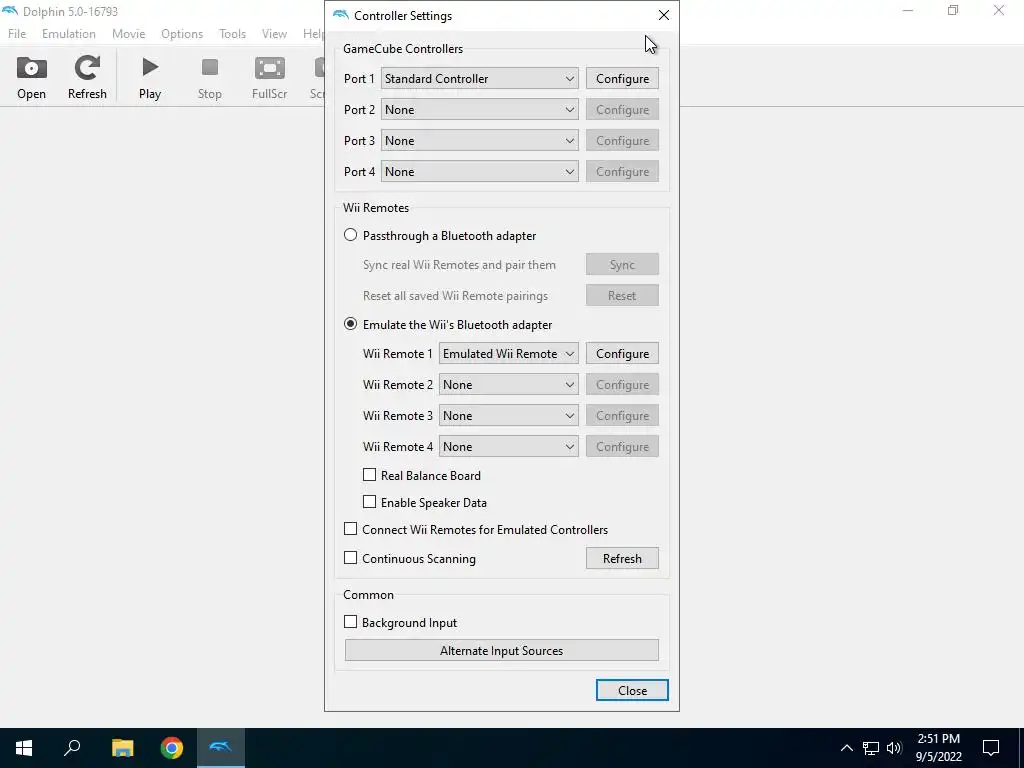The image size is (1024, 768).
Task: Open the Windows Start menu
Action: (x=24, y=748)
